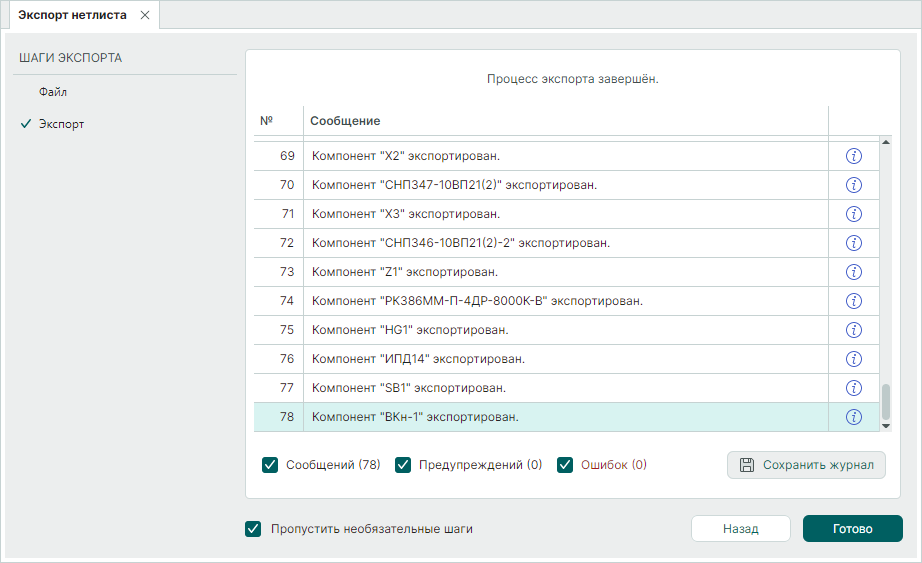The height and width of the screenshot is (563, 922).
Task: Click the "Готово" button
Action: [852, 529]
